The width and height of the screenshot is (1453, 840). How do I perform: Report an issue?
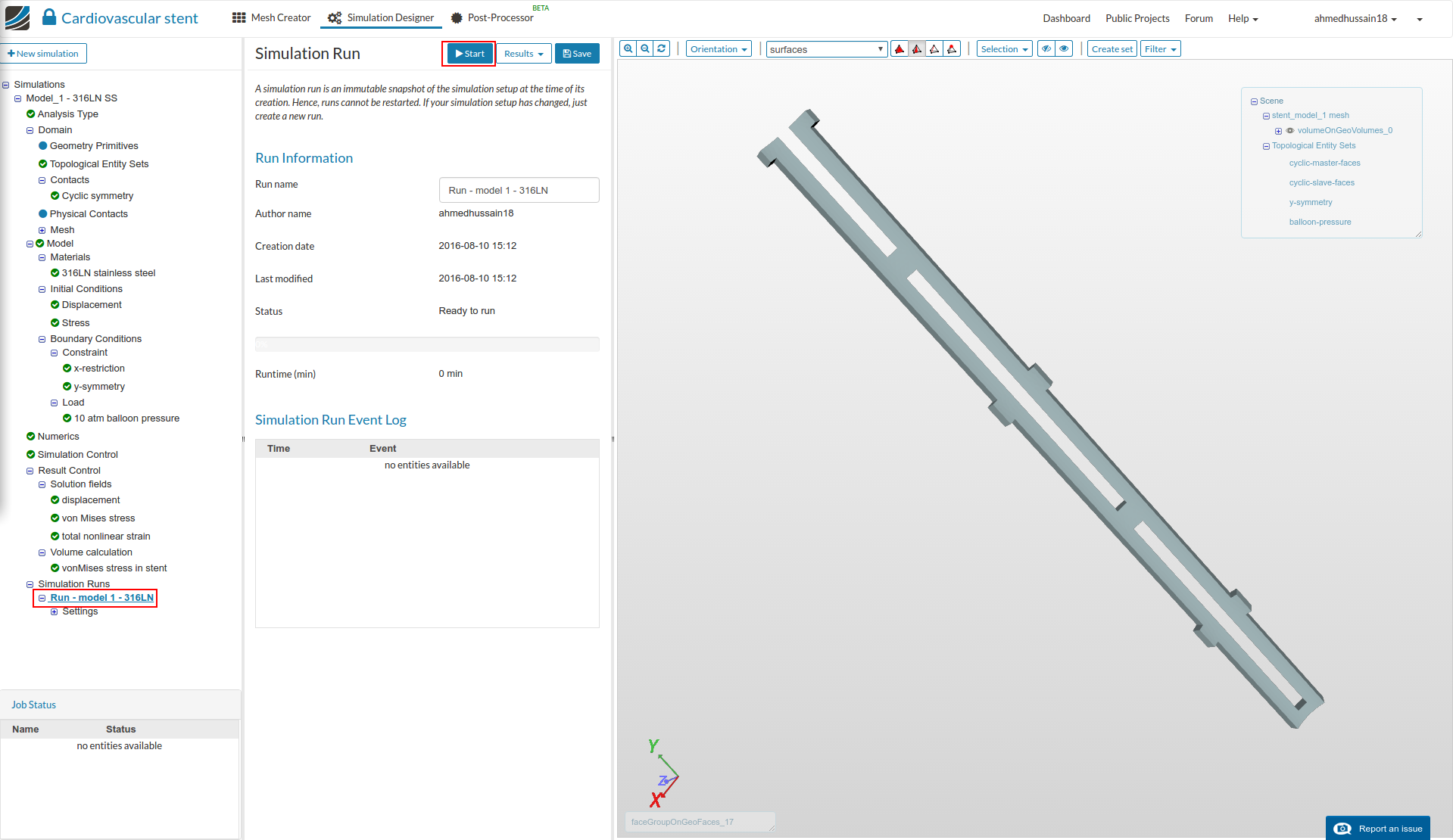[1378, 829]
